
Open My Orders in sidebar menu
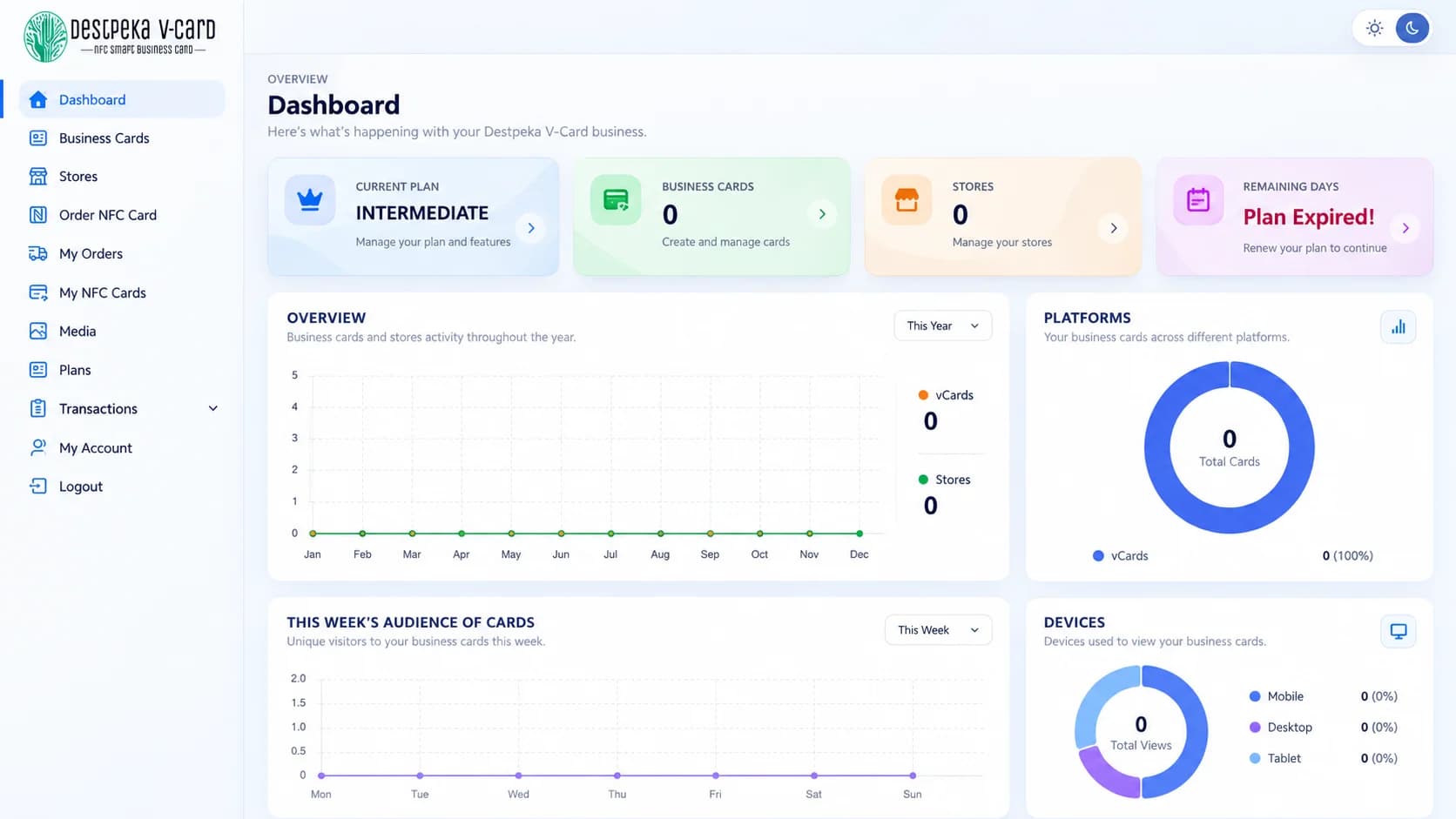pyautogui.click(x=122, y=253)
